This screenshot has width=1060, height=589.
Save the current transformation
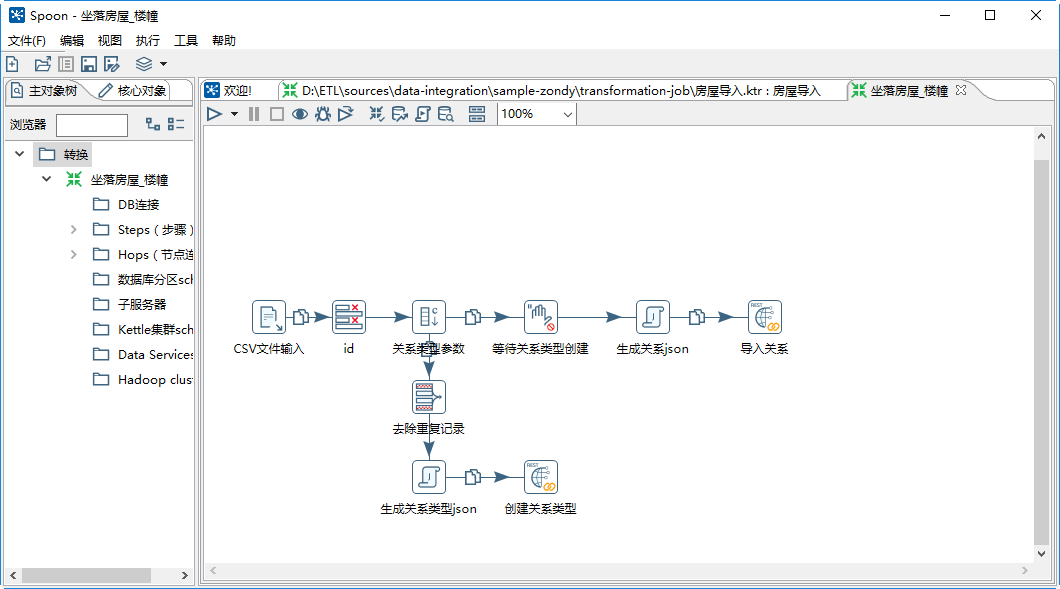point(89,64)
